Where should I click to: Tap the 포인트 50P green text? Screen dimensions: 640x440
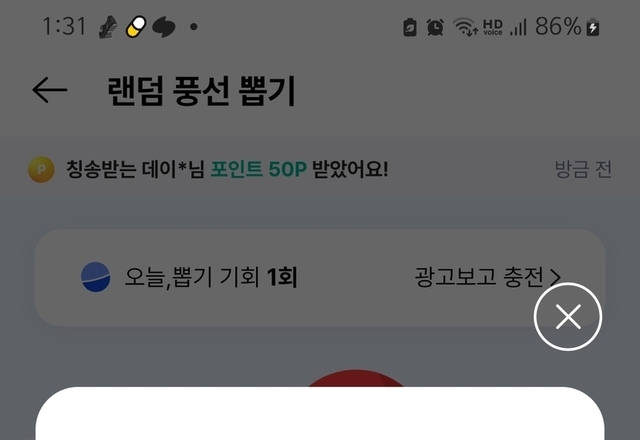(x=258, y=169)
